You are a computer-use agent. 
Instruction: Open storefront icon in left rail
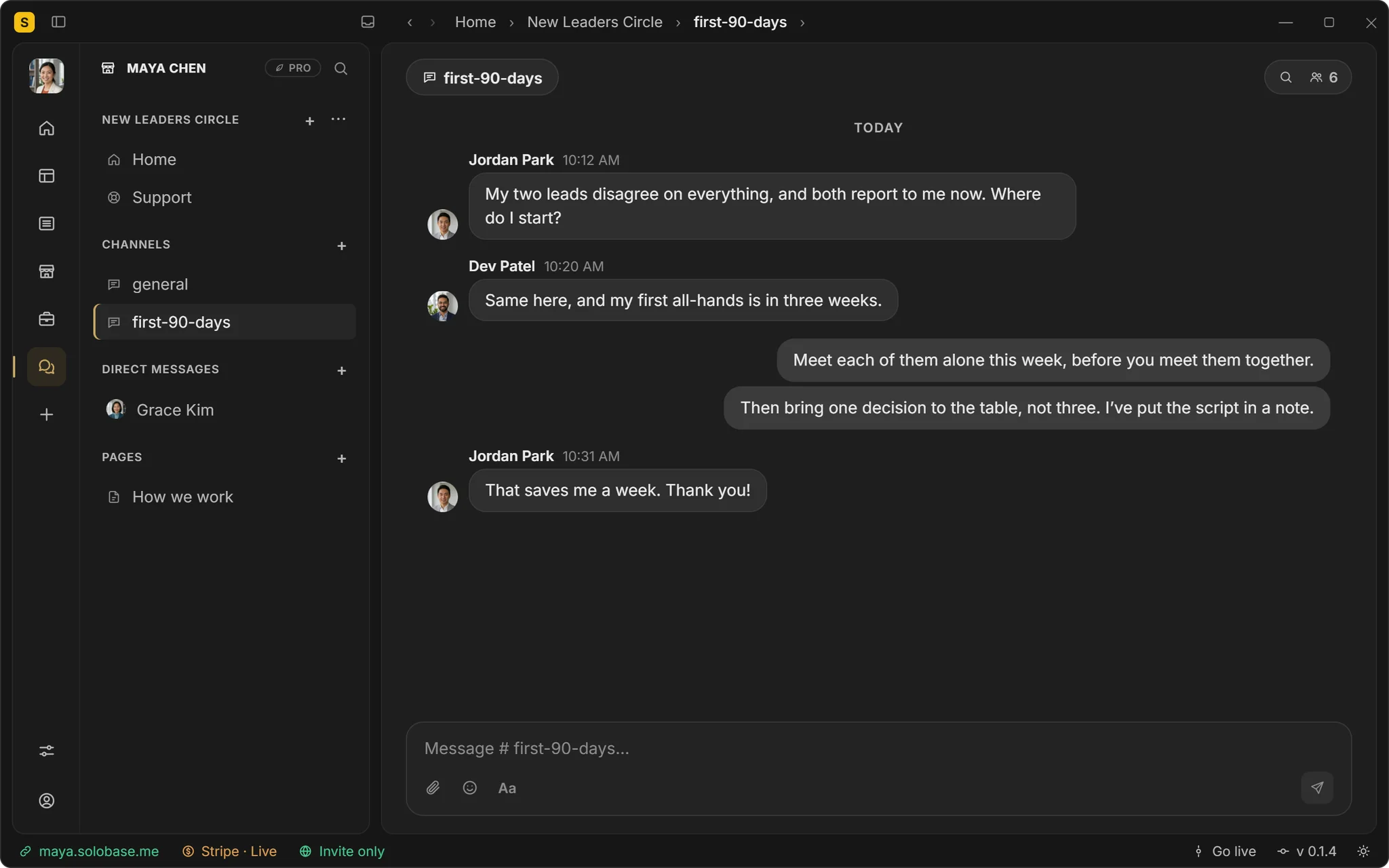46,271
